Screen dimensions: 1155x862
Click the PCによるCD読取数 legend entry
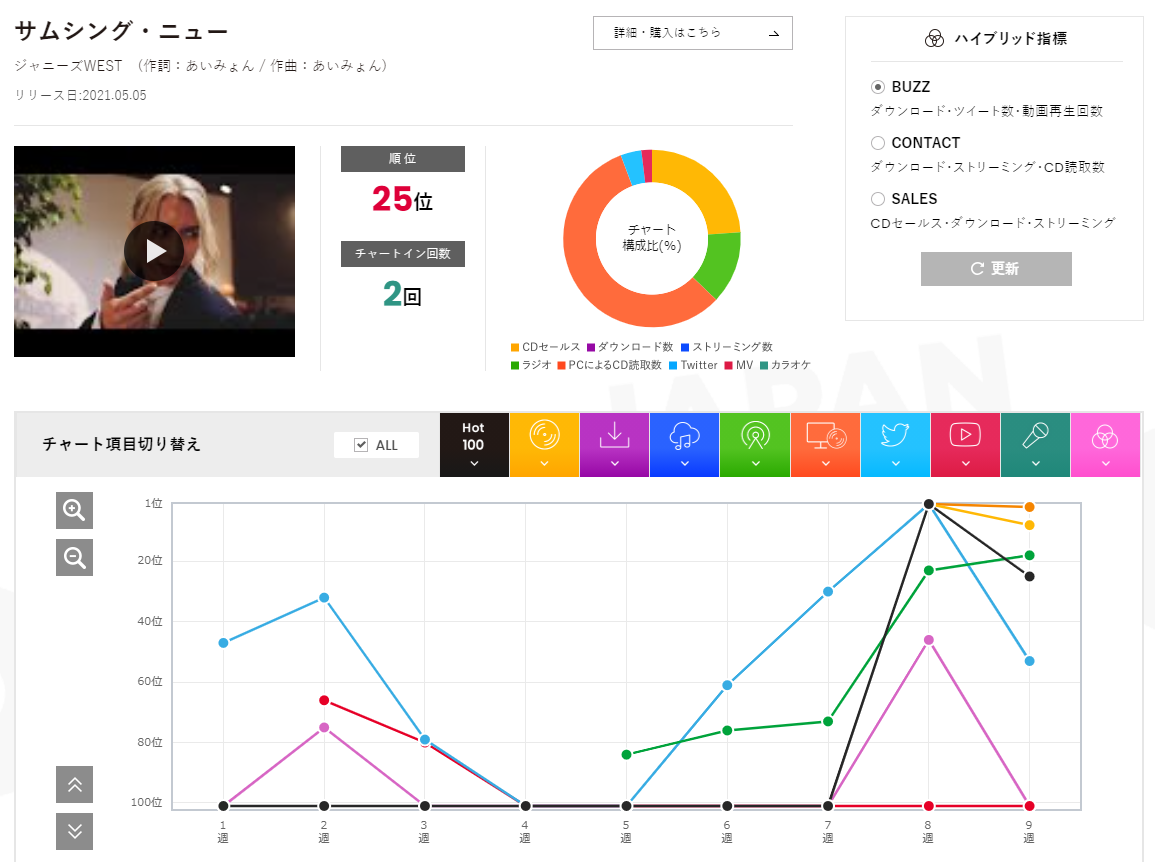(x=610, y=365)
